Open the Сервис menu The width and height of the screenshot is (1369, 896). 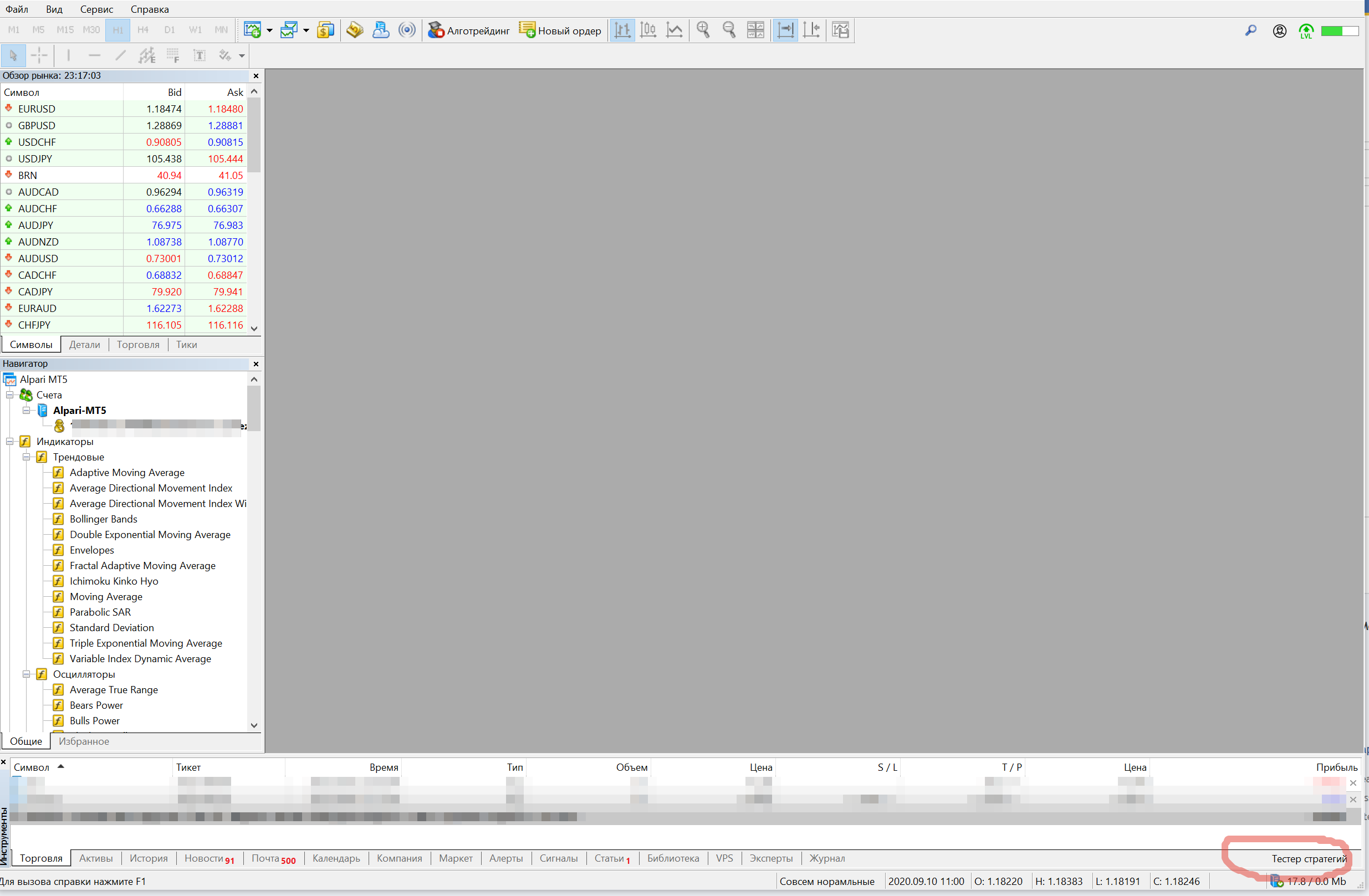[96, 9]
